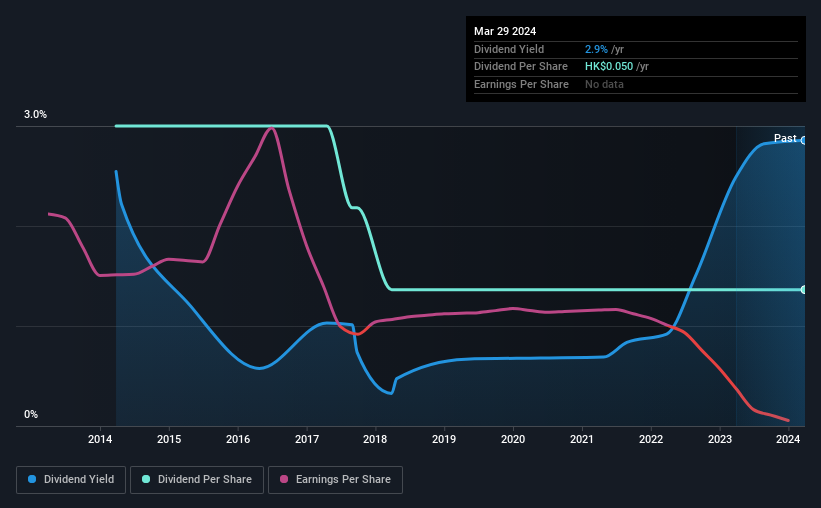The width and height of the screenshot is (821, 508).
Task: Click the teal Dividend Per Share legend dot
Action: coord(146,479)
